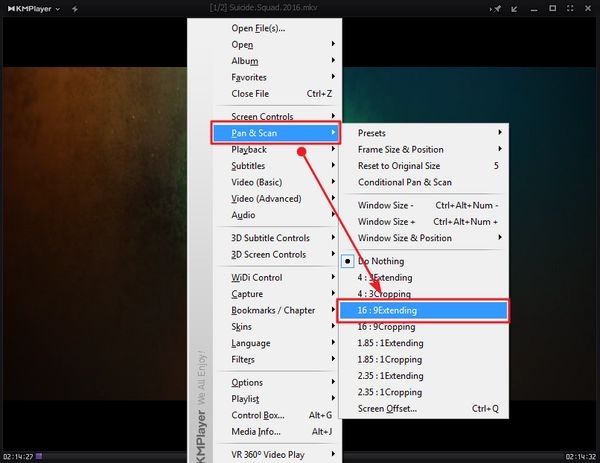Viewport: 600px width, 463px height.
Task: Click elapsed time 02:14:27
Action: pyautogui.click(x=18, y=456)
